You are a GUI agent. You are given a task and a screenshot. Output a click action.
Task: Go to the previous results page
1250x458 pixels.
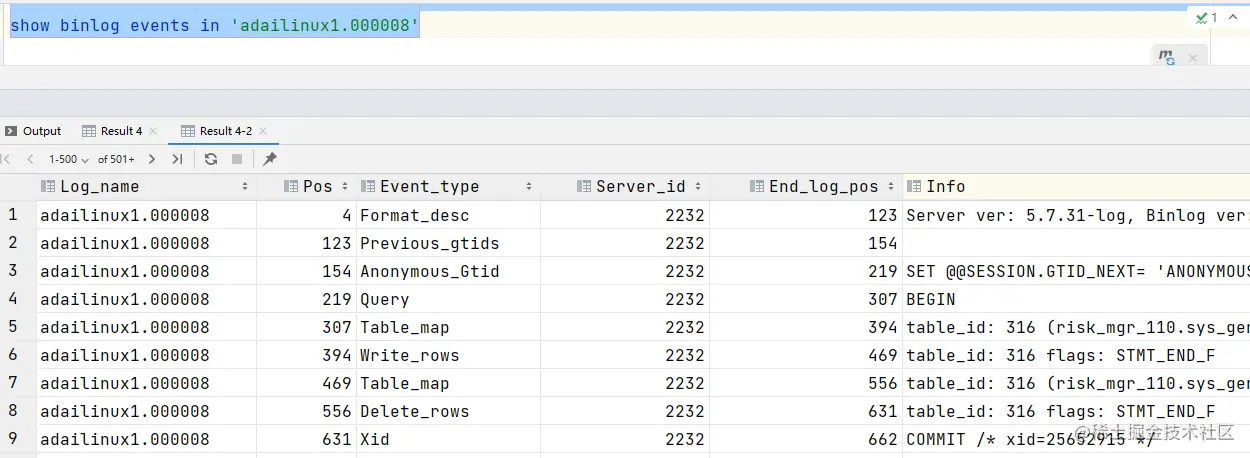[x=30, y=159]
